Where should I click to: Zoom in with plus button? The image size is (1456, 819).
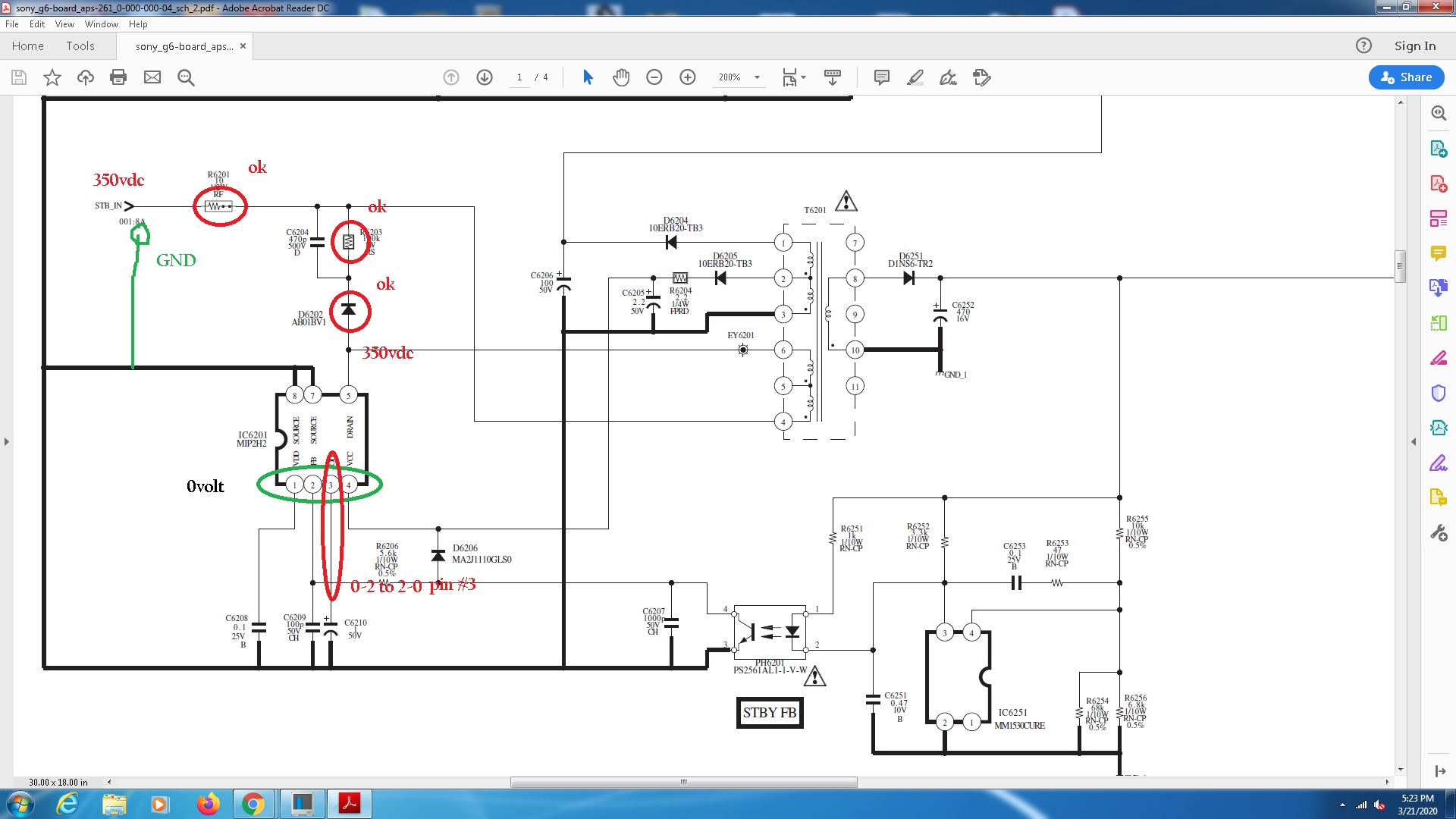pyautogui.click(x=688, y=77)
